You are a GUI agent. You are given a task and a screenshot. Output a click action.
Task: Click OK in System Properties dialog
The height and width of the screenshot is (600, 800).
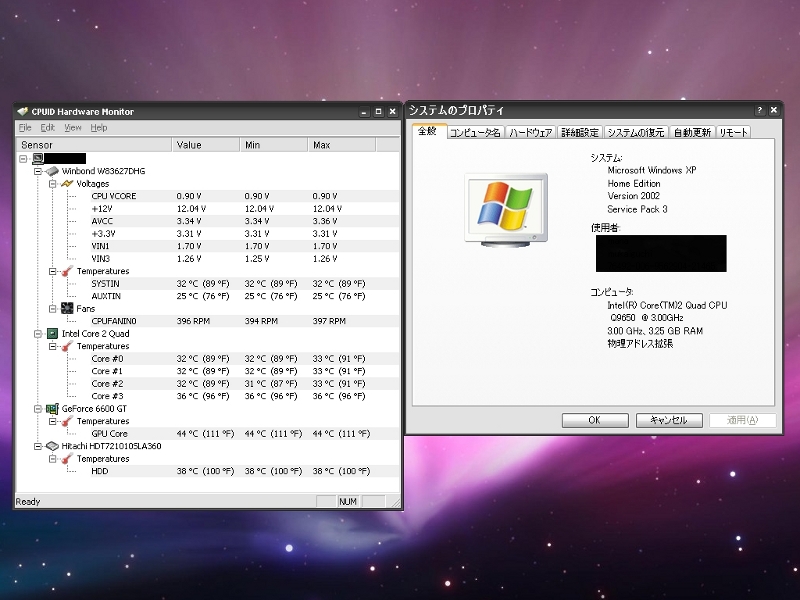tap(595, 420)
